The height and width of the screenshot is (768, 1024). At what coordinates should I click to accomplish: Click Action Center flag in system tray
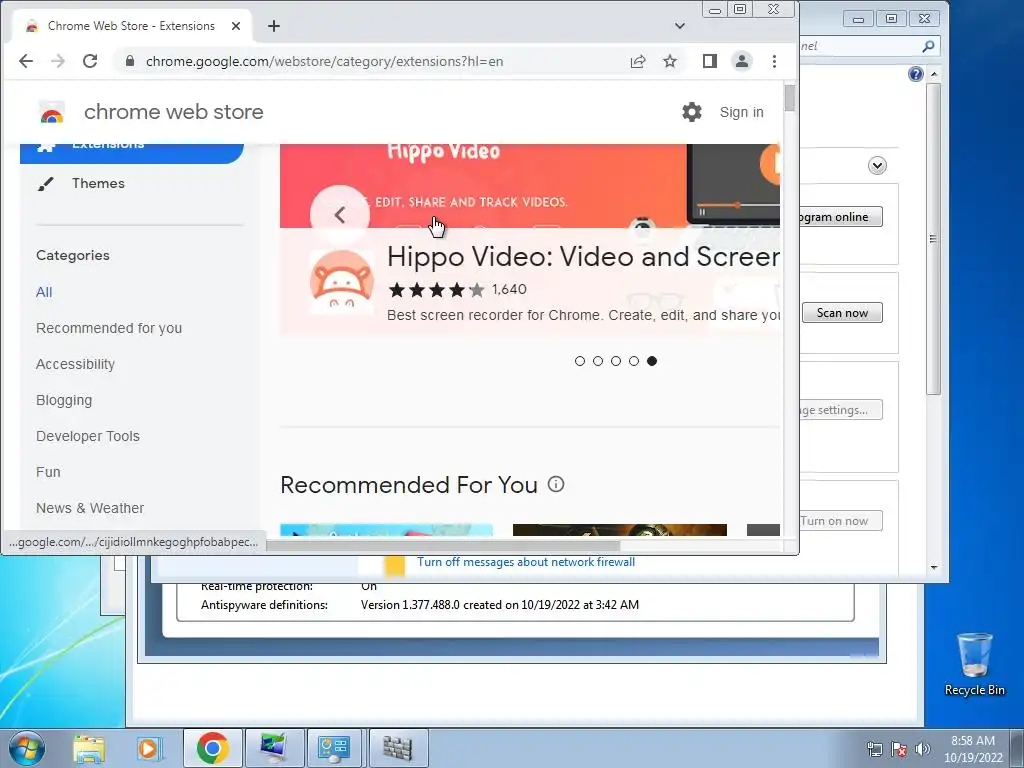(899, 749)
